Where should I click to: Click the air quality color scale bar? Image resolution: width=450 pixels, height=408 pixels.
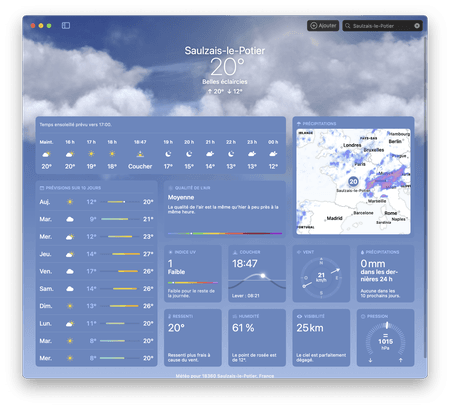tap(225, 233)
